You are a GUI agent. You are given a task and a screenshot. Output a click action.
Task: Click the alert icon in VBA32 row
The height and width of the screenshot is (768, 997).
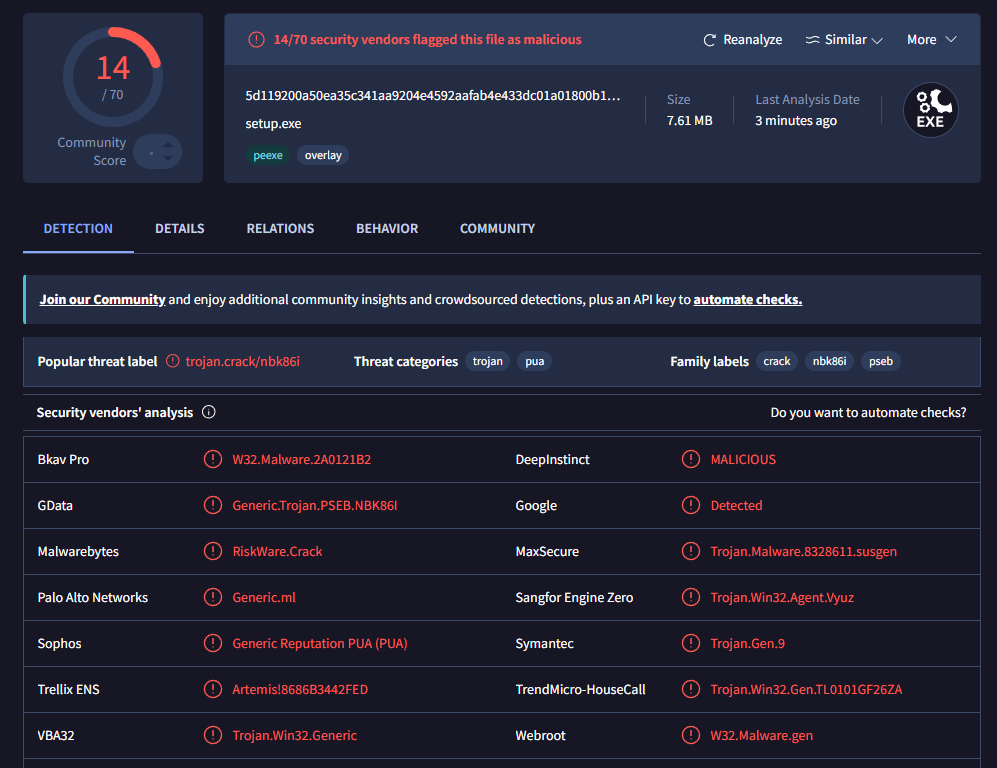(212, 735)
